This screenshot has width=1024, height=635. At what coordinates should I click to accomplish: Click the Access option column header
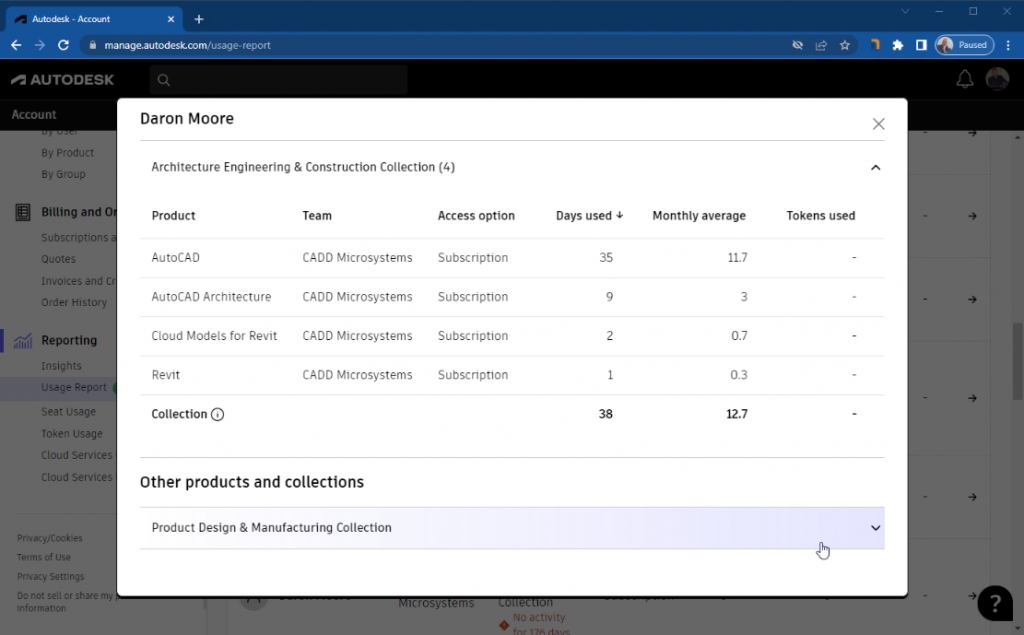tap(476, 216)
